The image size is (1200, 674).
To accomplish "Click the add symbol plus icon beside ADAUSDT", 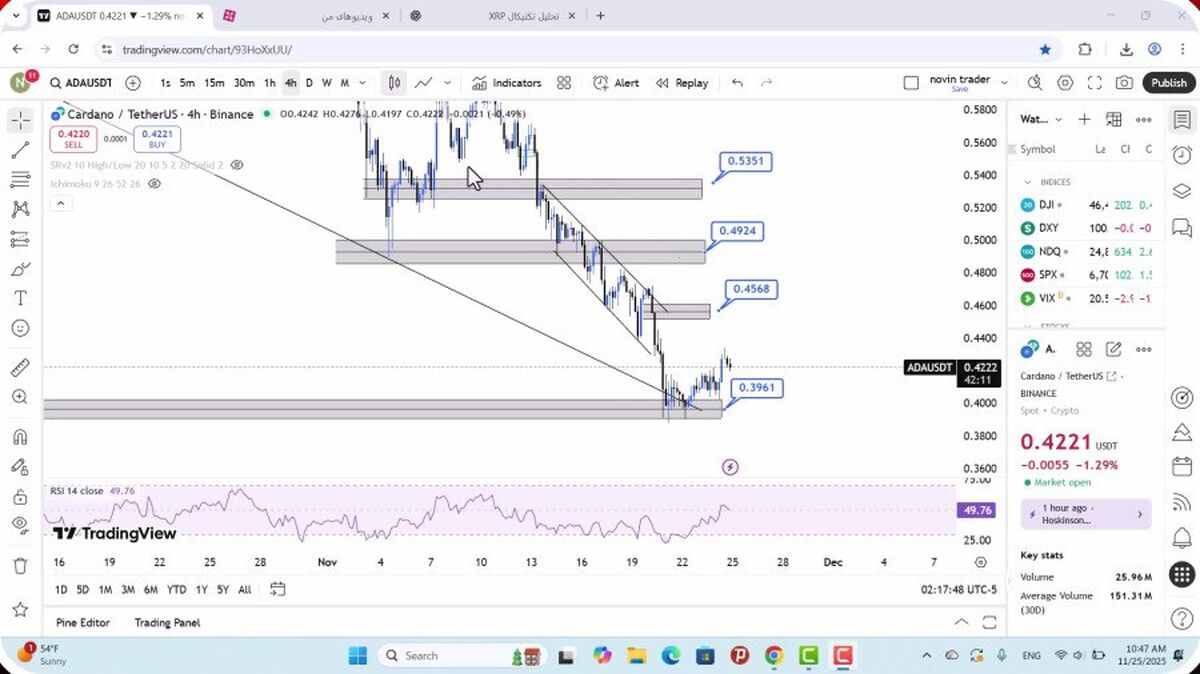I will (133, 83).
